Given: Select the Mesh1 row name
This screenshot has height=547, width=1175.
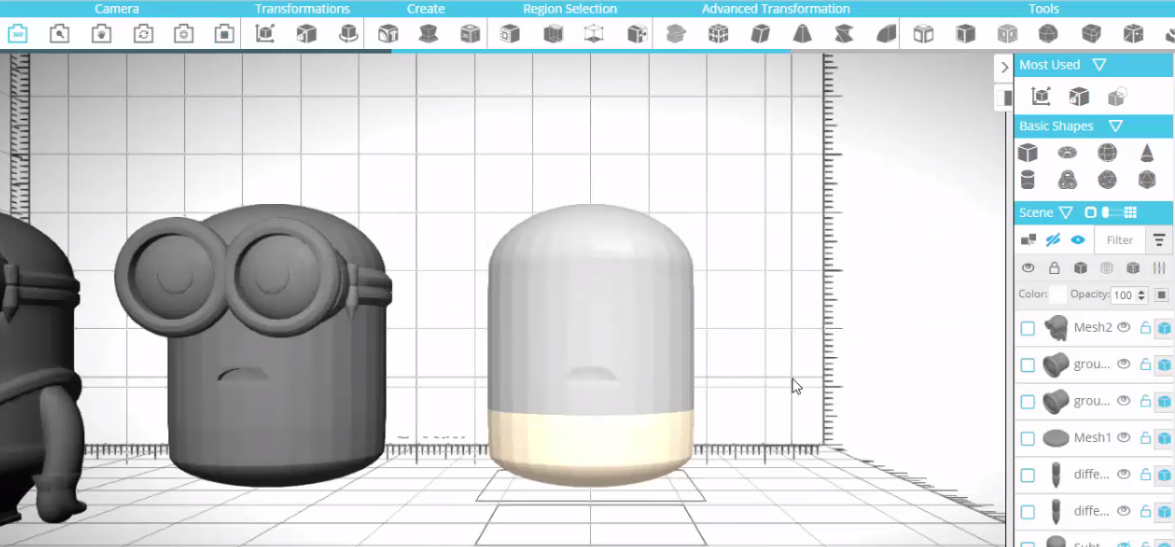Looking at the screenshot, I should (1093, 438).
